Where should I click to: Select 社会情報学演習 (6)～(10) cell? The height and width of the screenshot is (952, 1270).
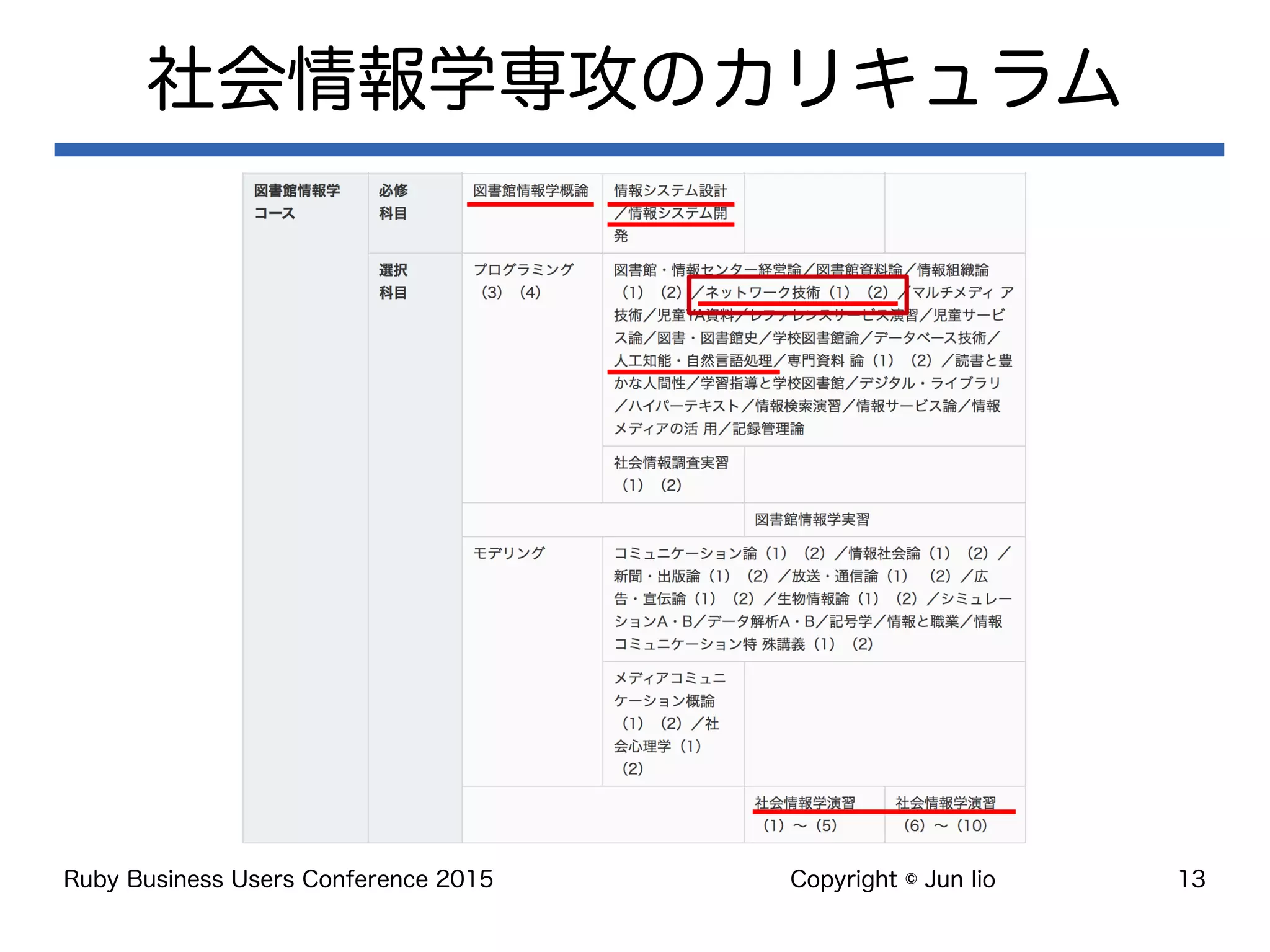pos(954,814)
